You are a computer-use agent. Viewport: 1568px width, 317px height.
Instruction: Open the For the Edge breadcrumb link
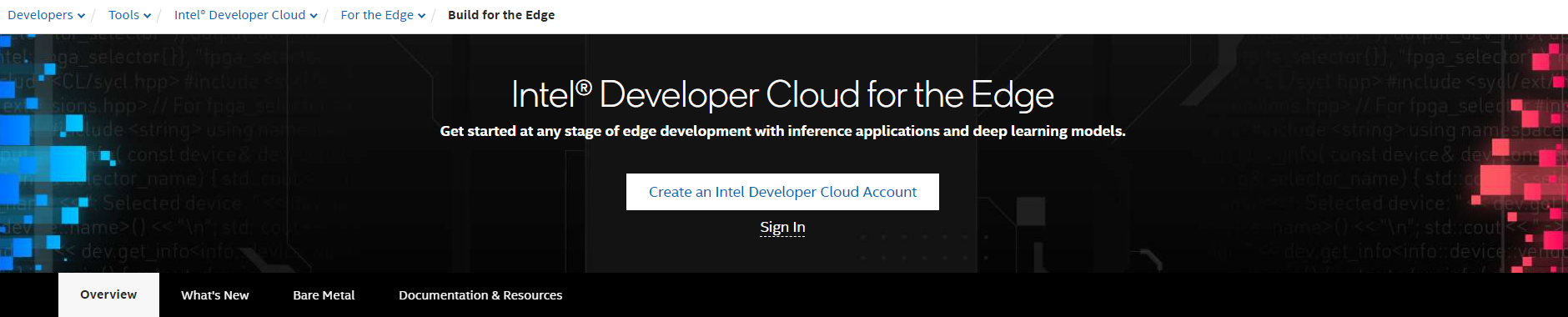tap(377, 15)
